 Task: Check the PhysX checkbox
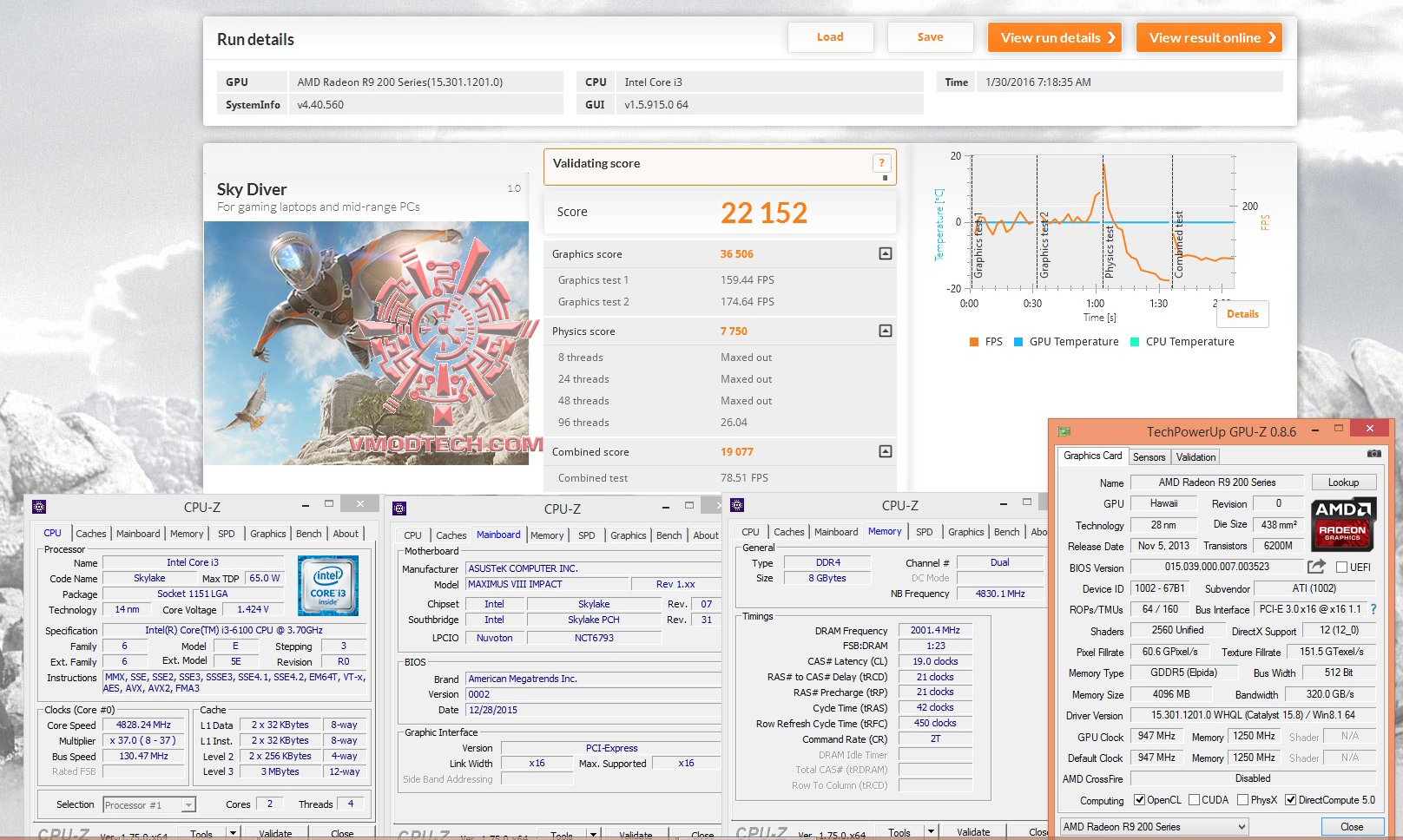pyautogui.click(x=1243, y=800)
